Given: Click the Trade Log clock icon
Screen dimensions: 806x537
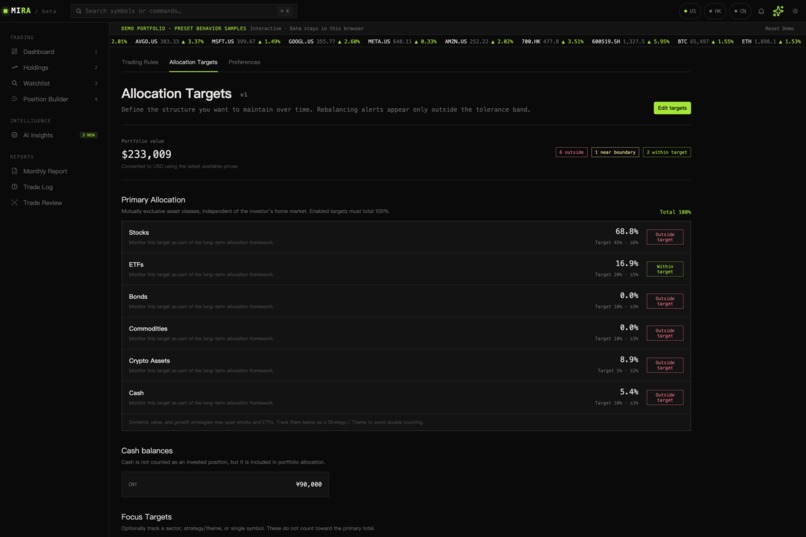Looking at the screenshot, I should tap(14, 187).
